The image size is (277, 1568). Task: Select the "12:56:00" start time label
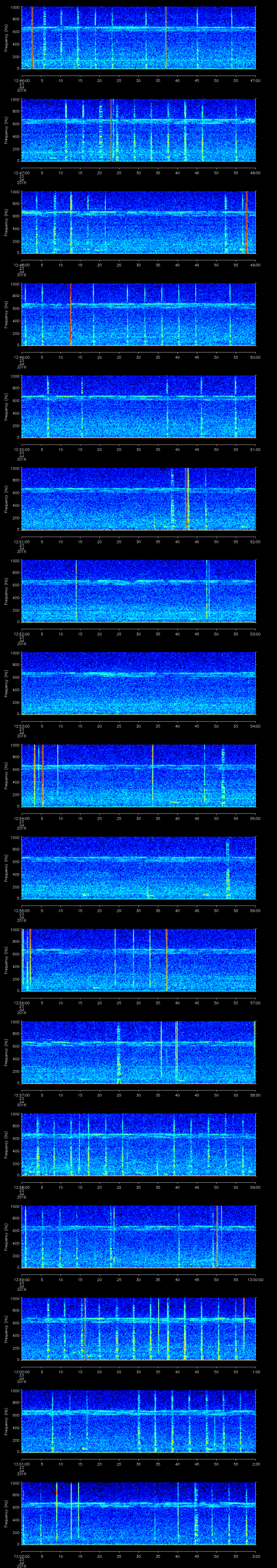22,1003
